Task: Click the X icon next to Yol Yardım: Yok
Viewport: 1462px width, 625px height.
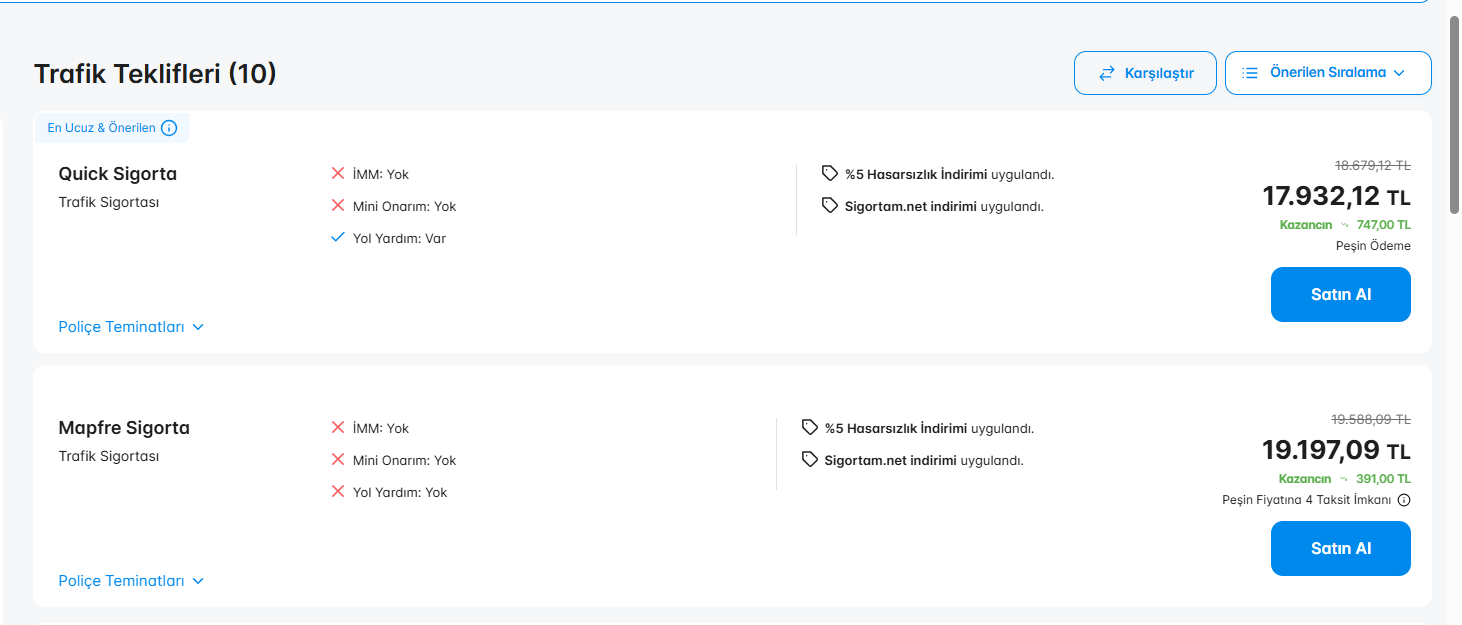Action: coord(338,492)
